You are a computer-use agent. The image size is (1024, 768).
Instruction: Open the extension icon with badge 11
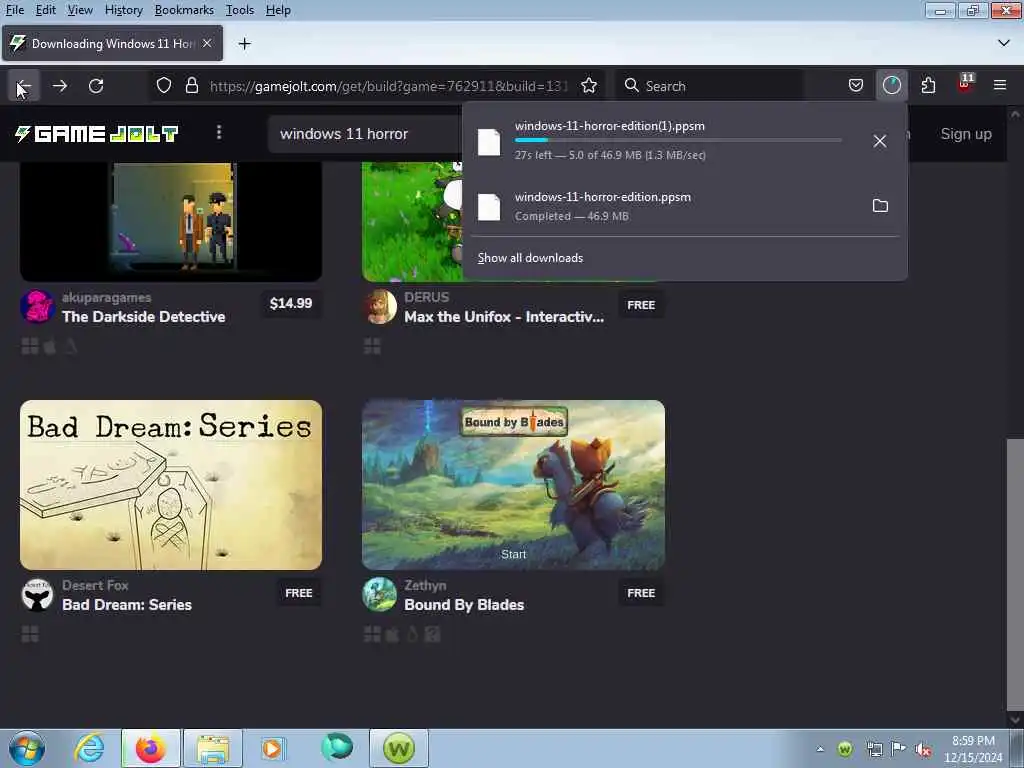[x=965, y=84]
